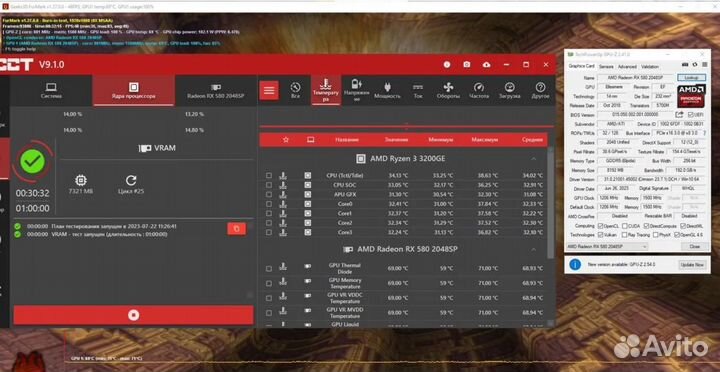Switch to the Graphics Card tab in GPU-Z
Screen dimensions: 720x372
(x=581, y=67)
